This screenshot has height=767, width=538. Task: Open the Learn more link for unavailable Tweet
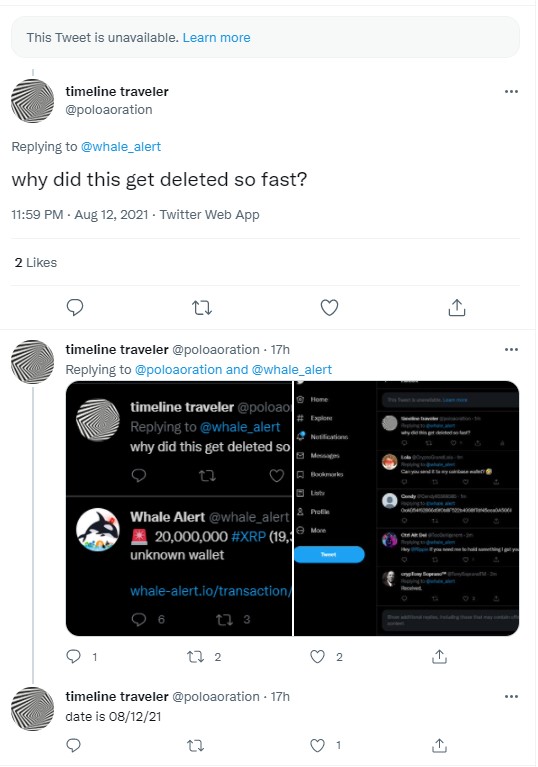[x=216, y=38]
